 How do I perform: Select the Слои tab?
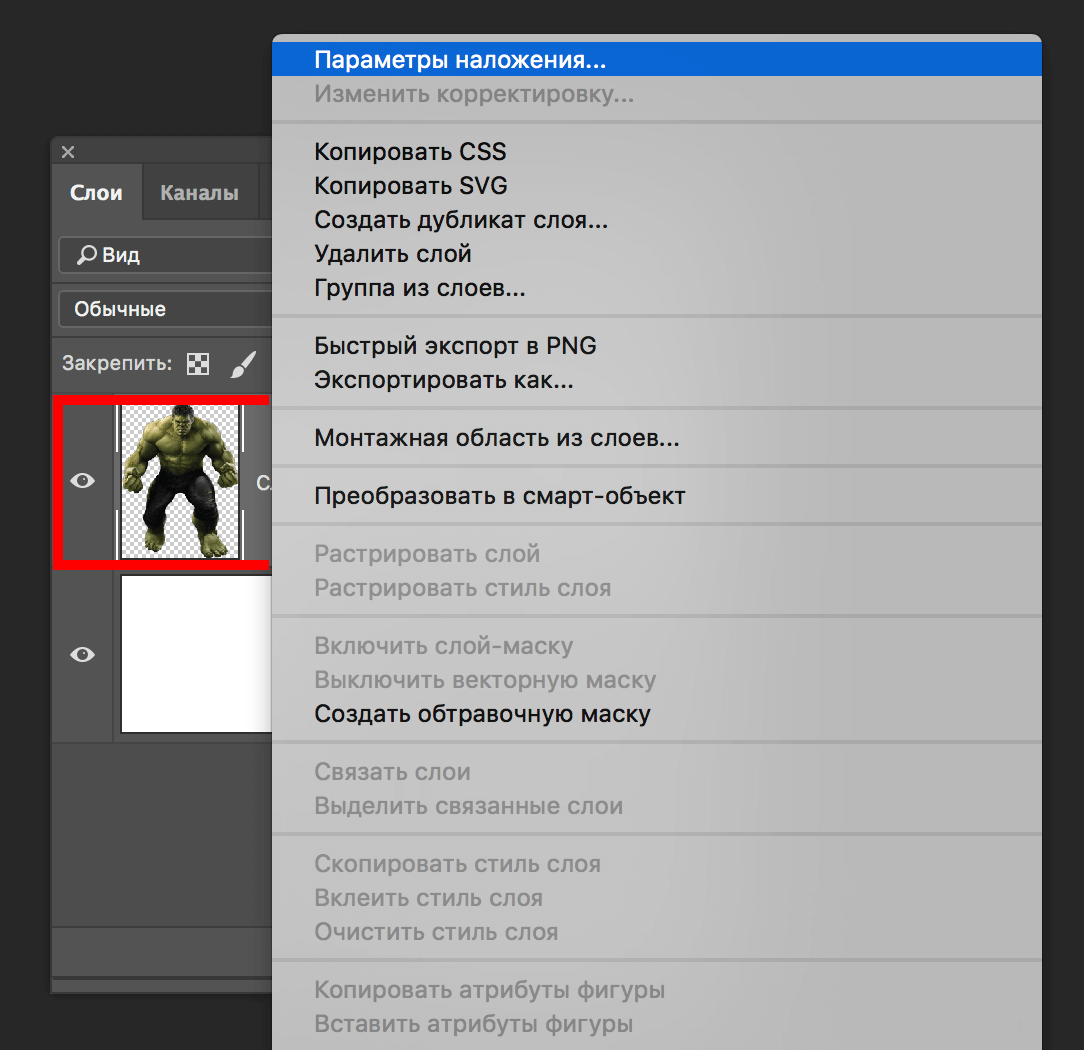(x=96, y=193)
